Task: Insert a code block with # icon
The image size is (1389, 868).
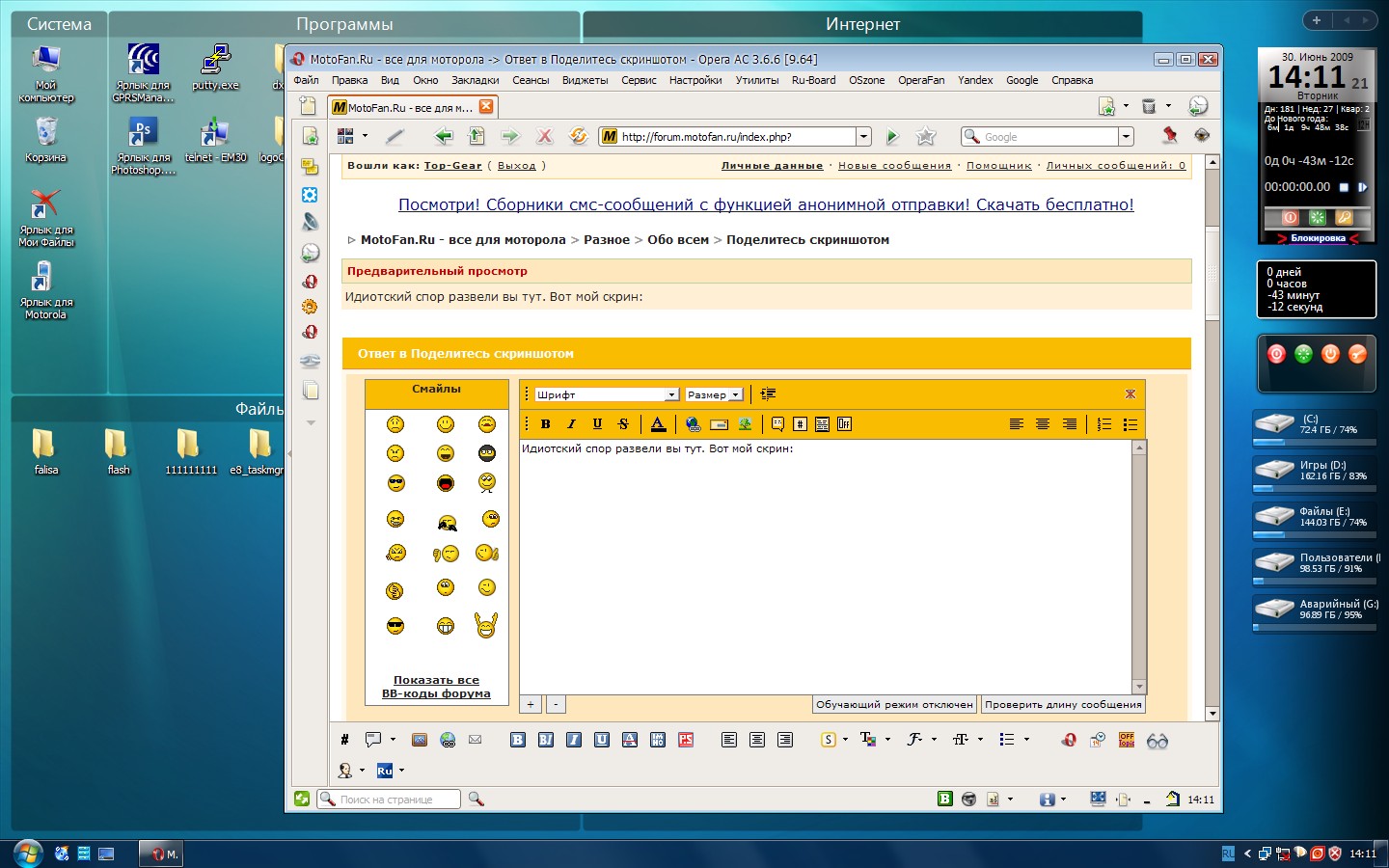Action: click(800, 423)
